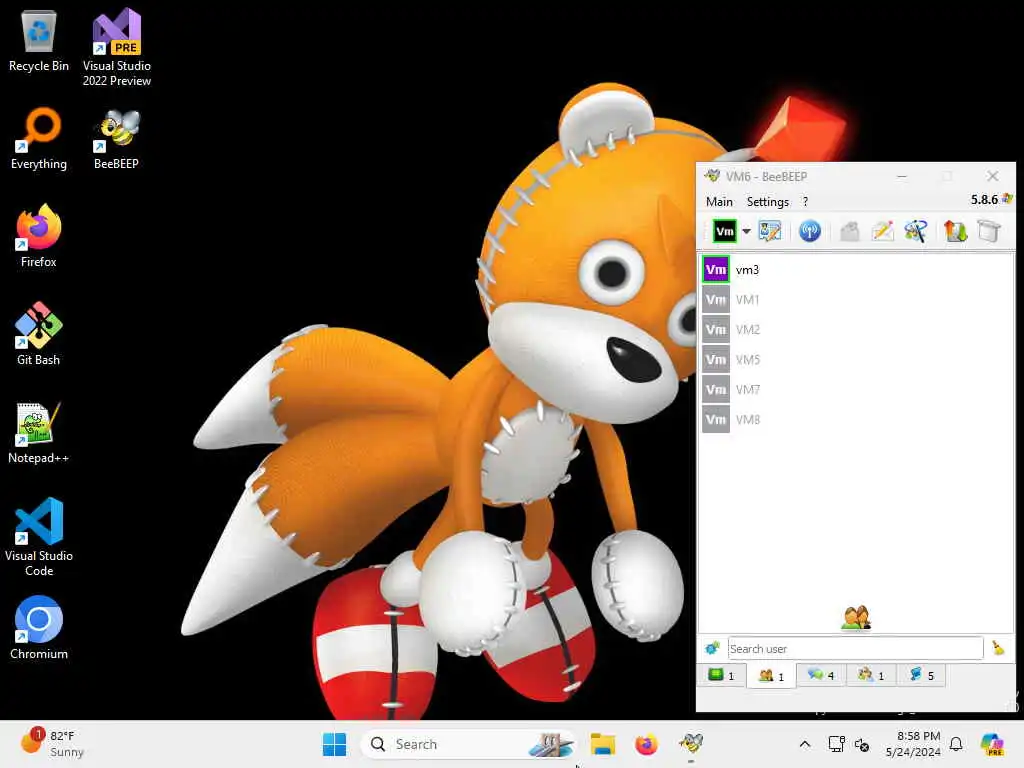Click the broom clear-search icon

pyautogui.click(x=999, y=648)
